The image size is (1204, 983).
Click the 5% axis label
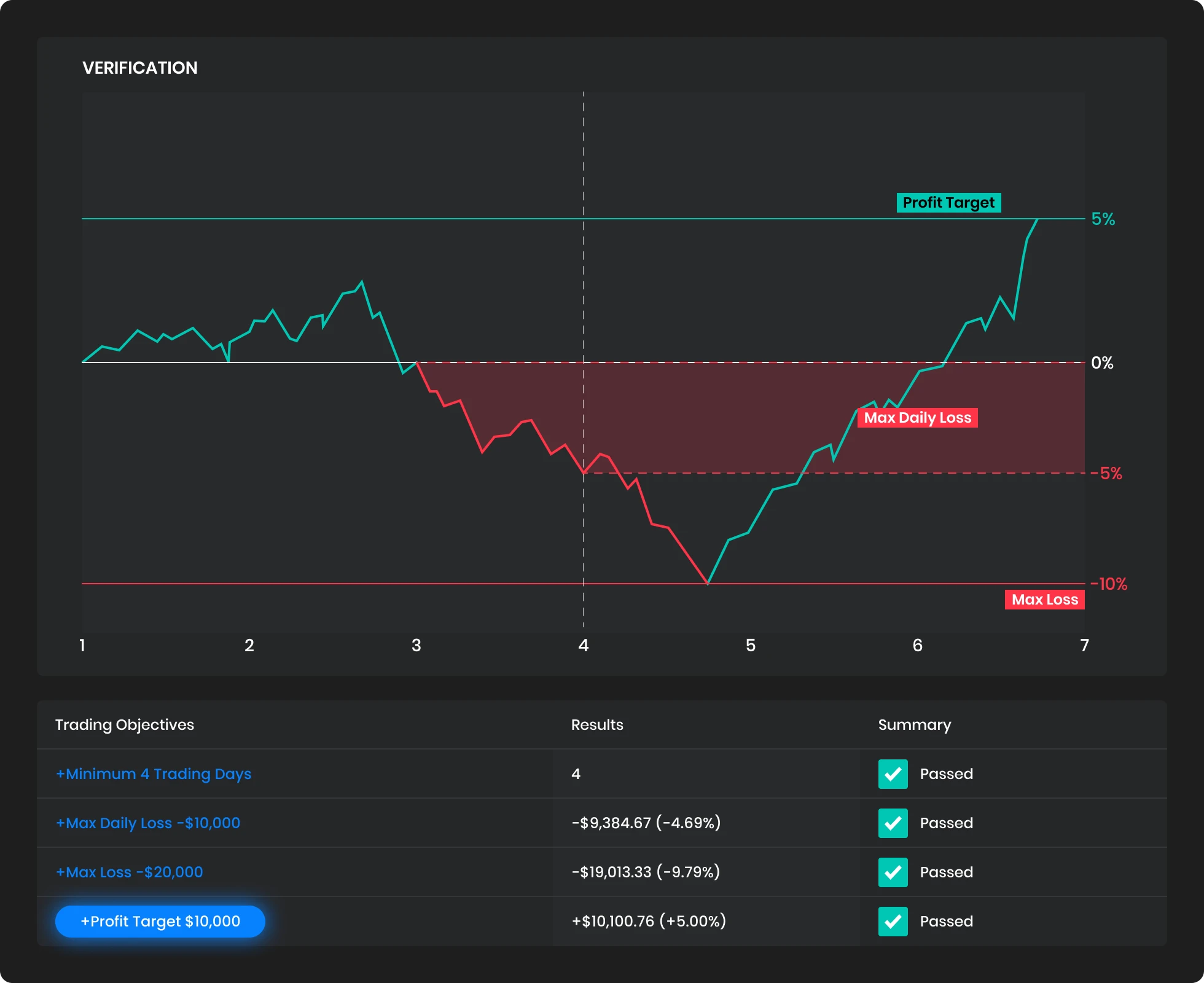tap(1103, 219)
